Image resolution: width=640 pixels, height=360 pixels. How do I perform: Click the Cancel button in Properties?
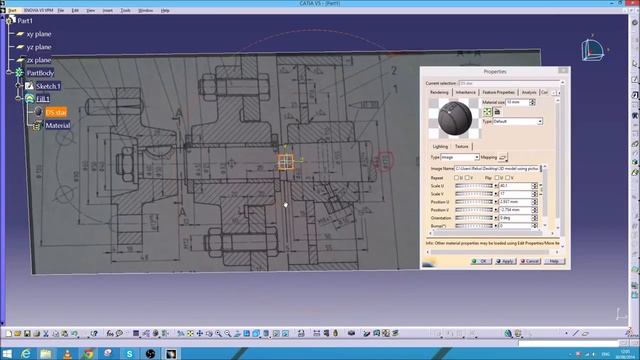coord(530,261)
